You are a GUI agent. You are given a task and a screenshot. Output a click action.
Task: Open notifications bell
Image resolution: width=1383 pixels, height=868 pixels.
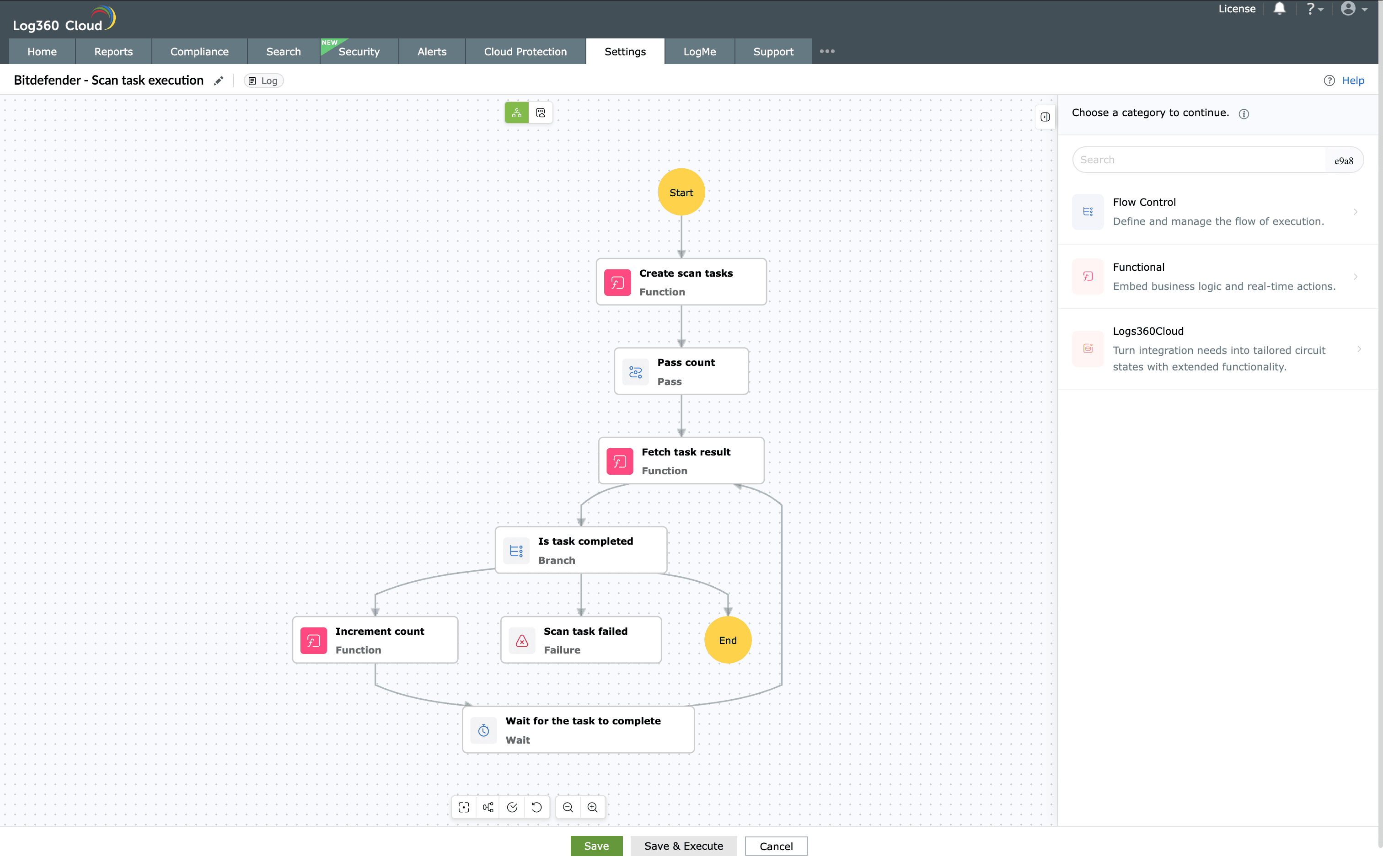[x=1280, y=9]
